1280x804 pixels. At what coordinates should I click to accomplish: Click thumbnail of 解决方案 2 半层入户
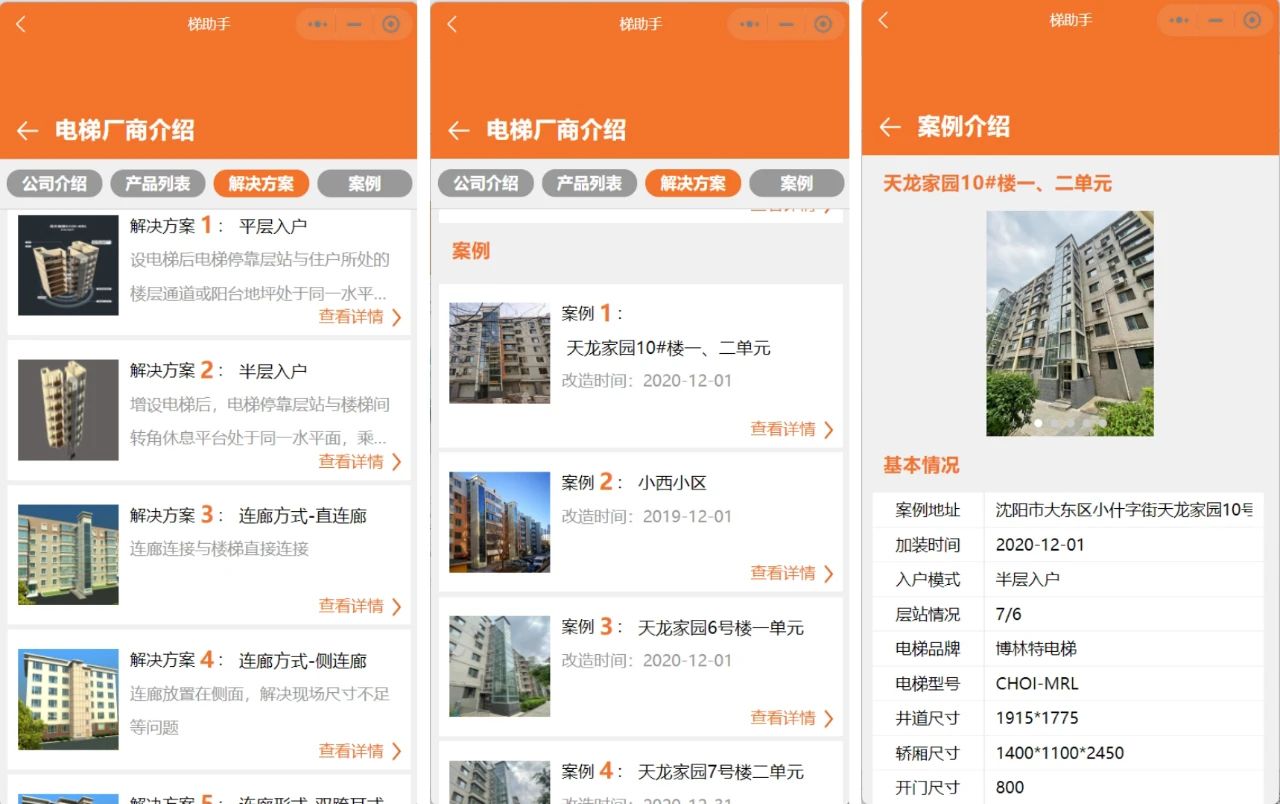tap(68, 410)
